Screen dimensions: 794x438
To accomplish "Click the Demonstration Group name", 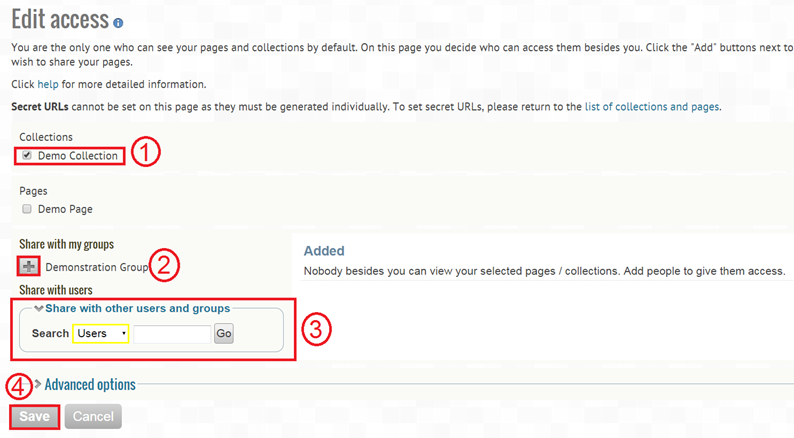I will tap(97, 267).
